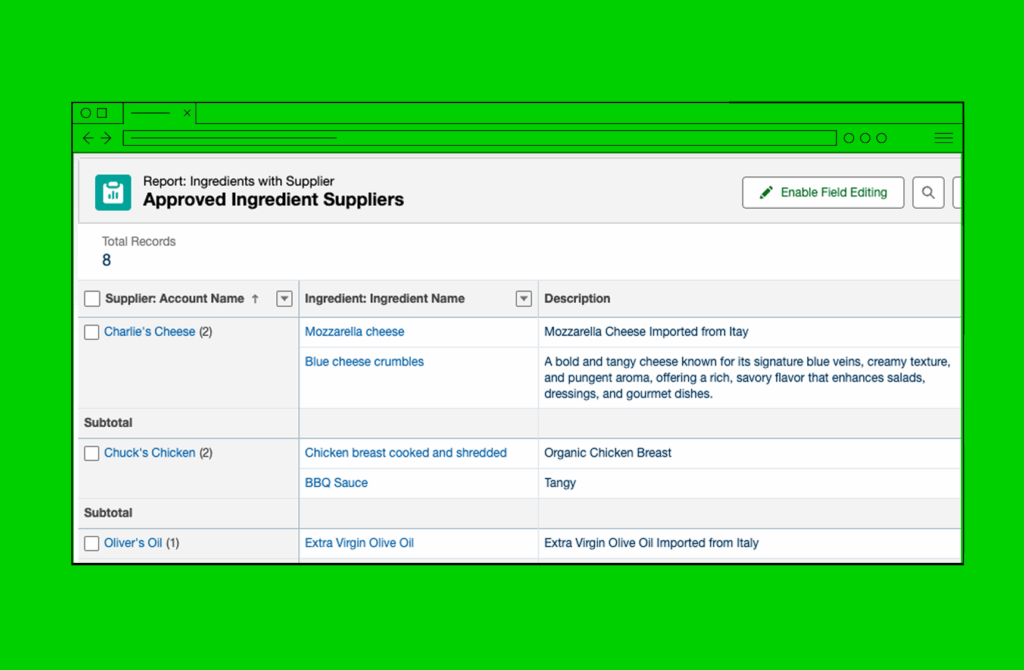Screen dimensions: 1024x670
Task: Open Supplier Account Name column dropdown
Action: pyautogui.click(x=284, y=299)
